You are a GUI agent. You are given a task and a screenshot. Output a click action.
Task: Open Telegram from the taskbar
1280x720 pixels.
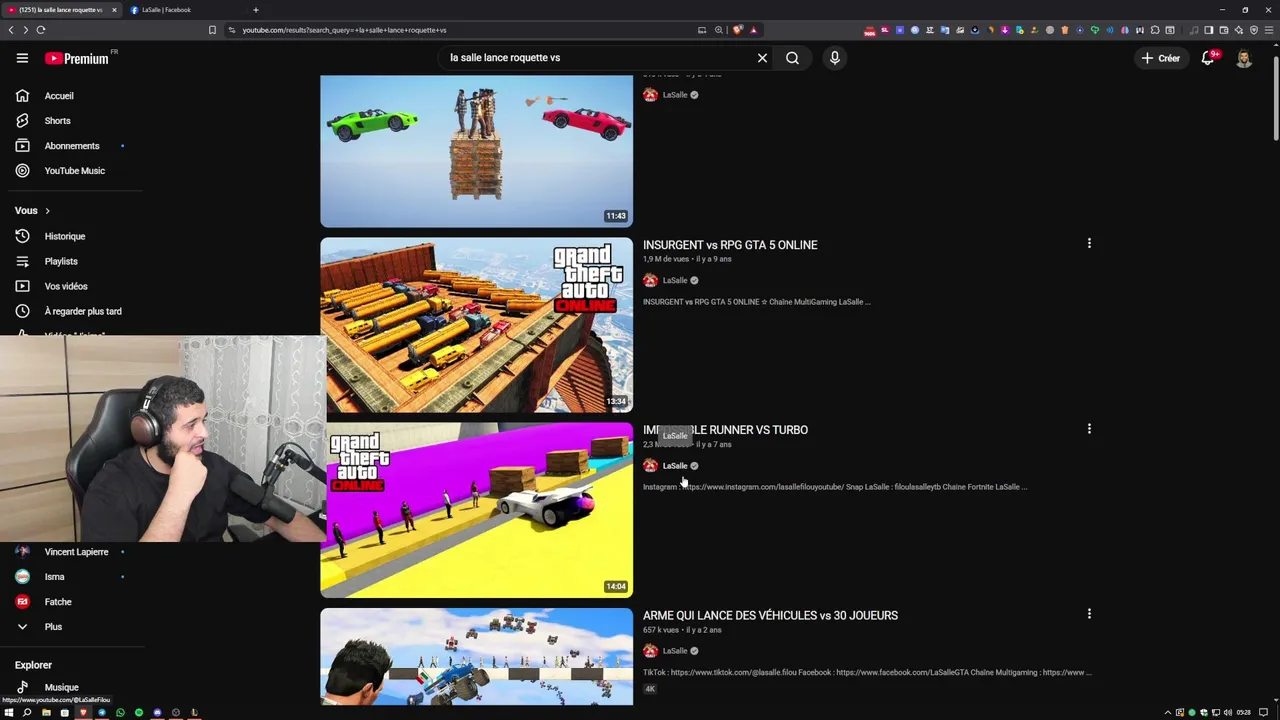click(102, 713)
